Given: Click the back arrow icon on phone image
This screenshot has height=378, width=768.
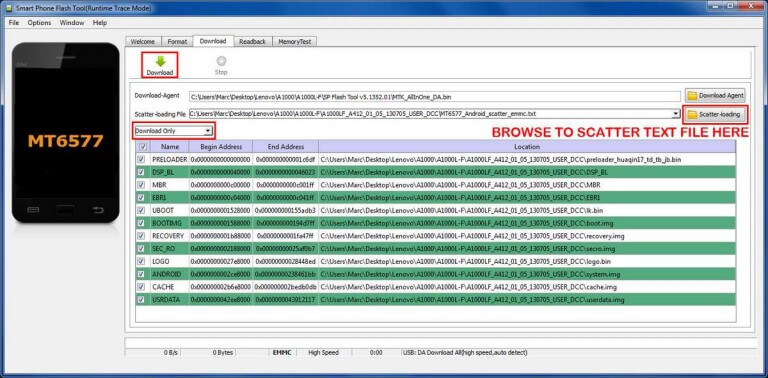Looking at the screenshot, I should click(x=98, y=211).
